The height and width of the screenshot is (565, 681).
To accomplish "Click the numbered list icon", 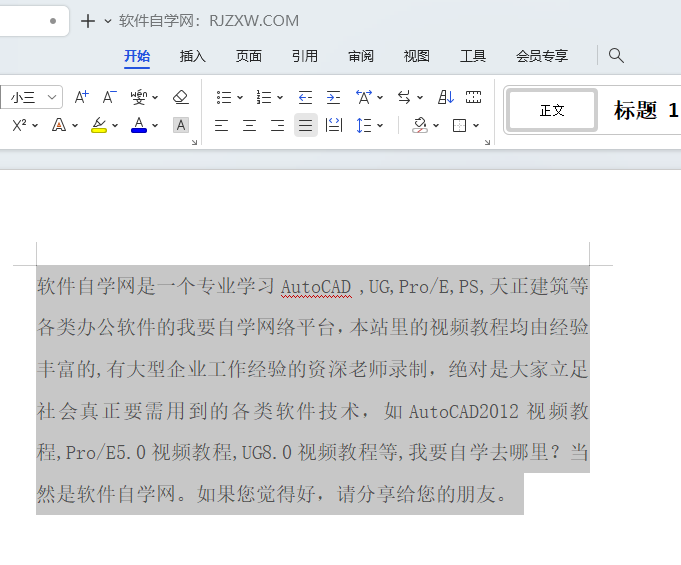I will 264,97.
